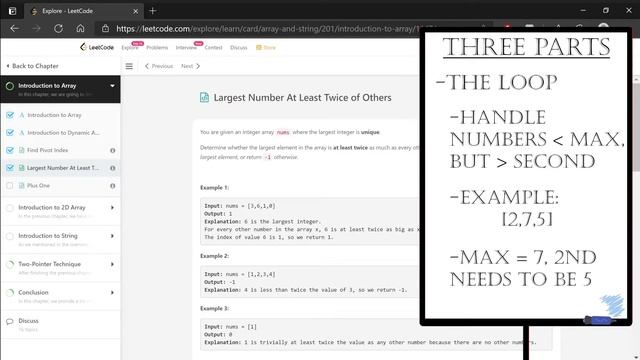Viewport: 640px width, 360px height.
Task: Click the Conclusion progress circle
Action: click(x=10, y=293)
